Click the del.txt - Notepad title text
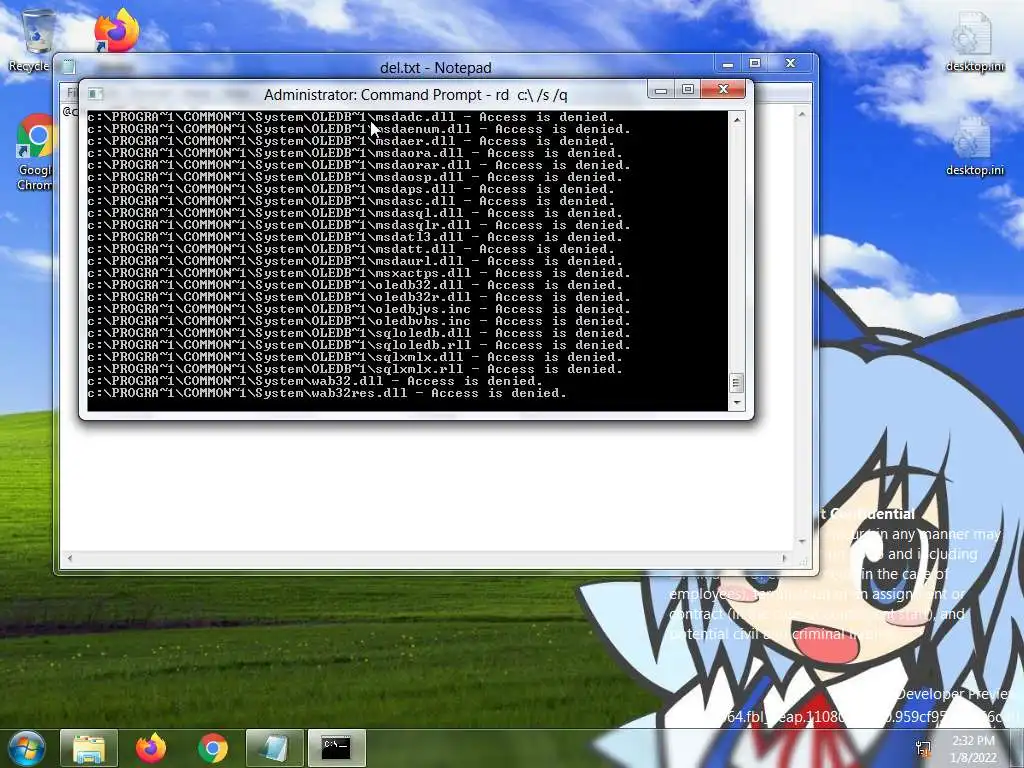Image resolution: width=1024 pixels, height=768 pixels. tap(436, 68)
